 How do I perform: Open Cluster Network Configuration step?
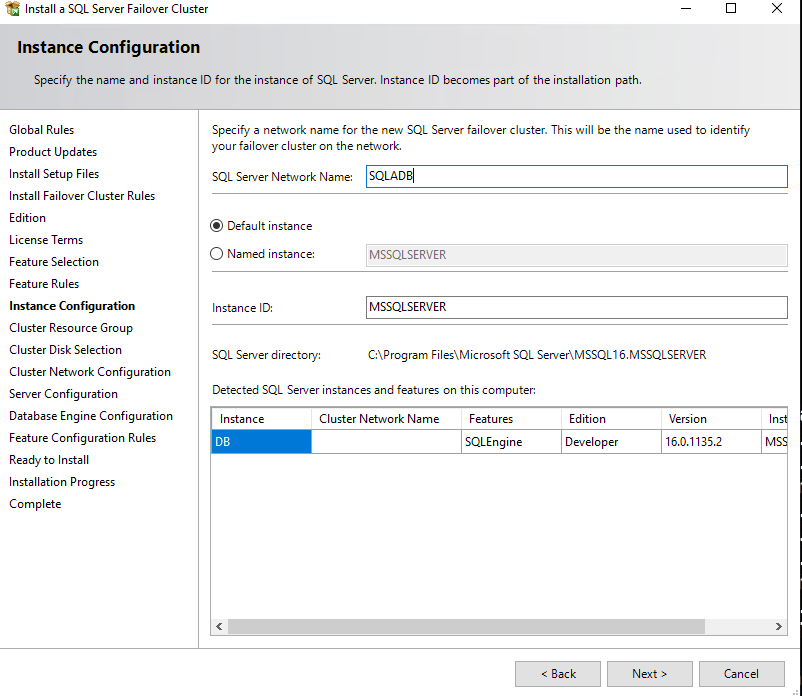(90, 372)
